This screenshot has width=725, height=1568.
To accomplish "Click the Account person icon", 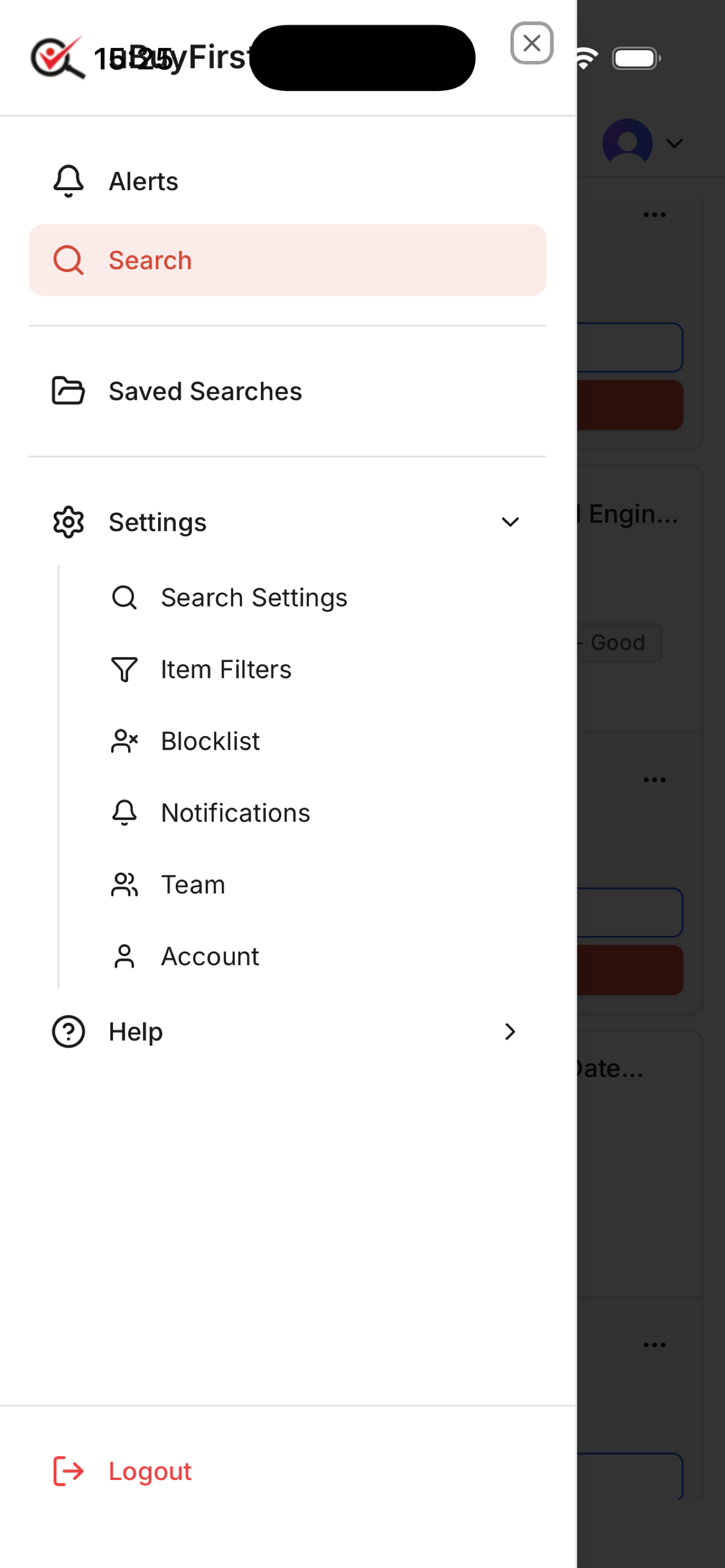I will (124, 957).
